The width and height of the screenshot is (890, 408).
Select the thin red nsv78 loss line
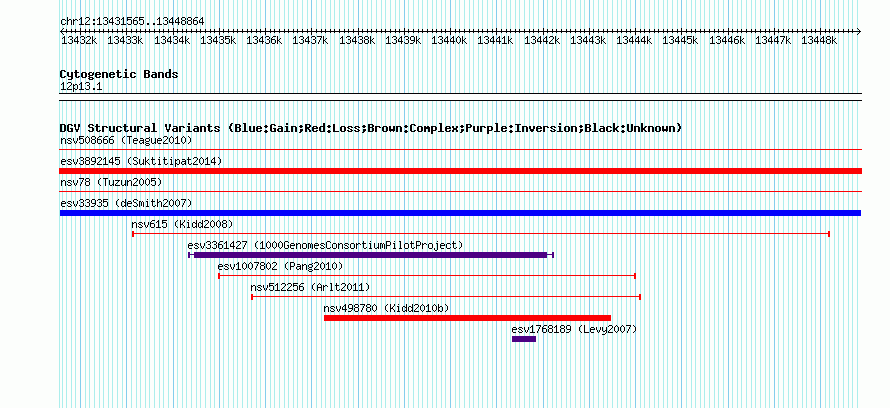pos(460,192)
